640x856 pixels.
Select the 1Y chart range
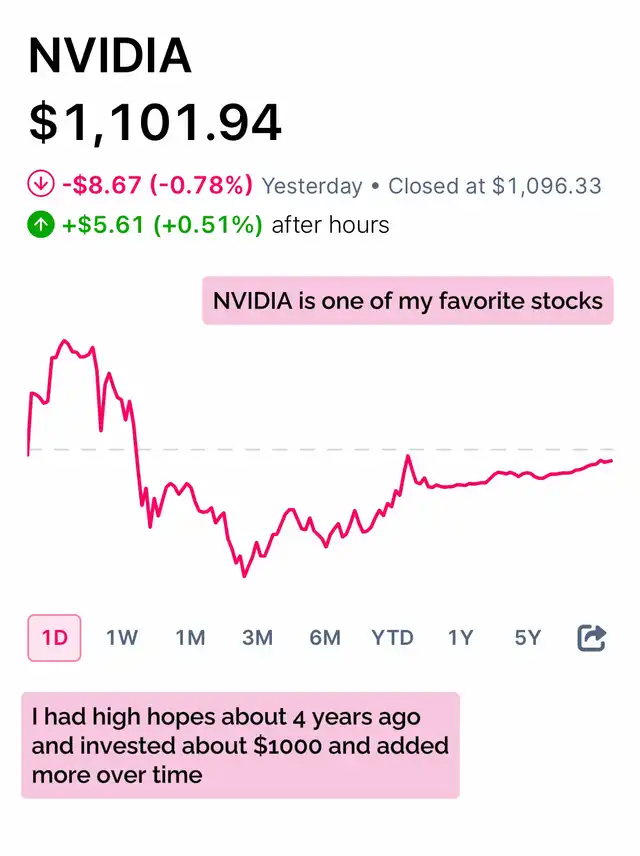[460, 638]
